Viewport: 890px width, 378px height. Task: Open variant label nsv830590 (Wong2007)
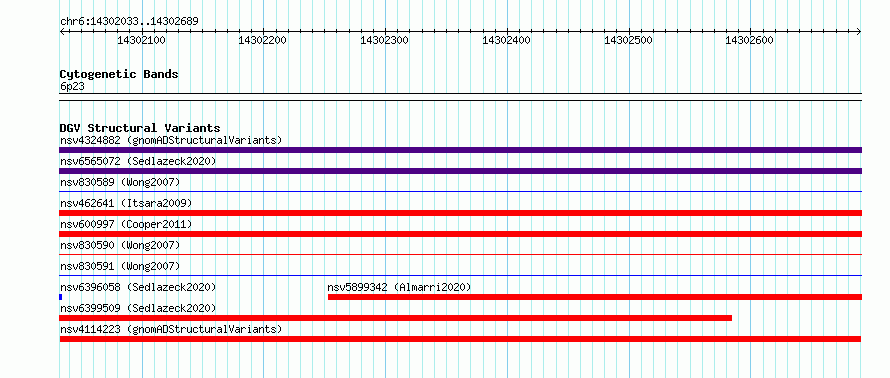click(120, 245)
